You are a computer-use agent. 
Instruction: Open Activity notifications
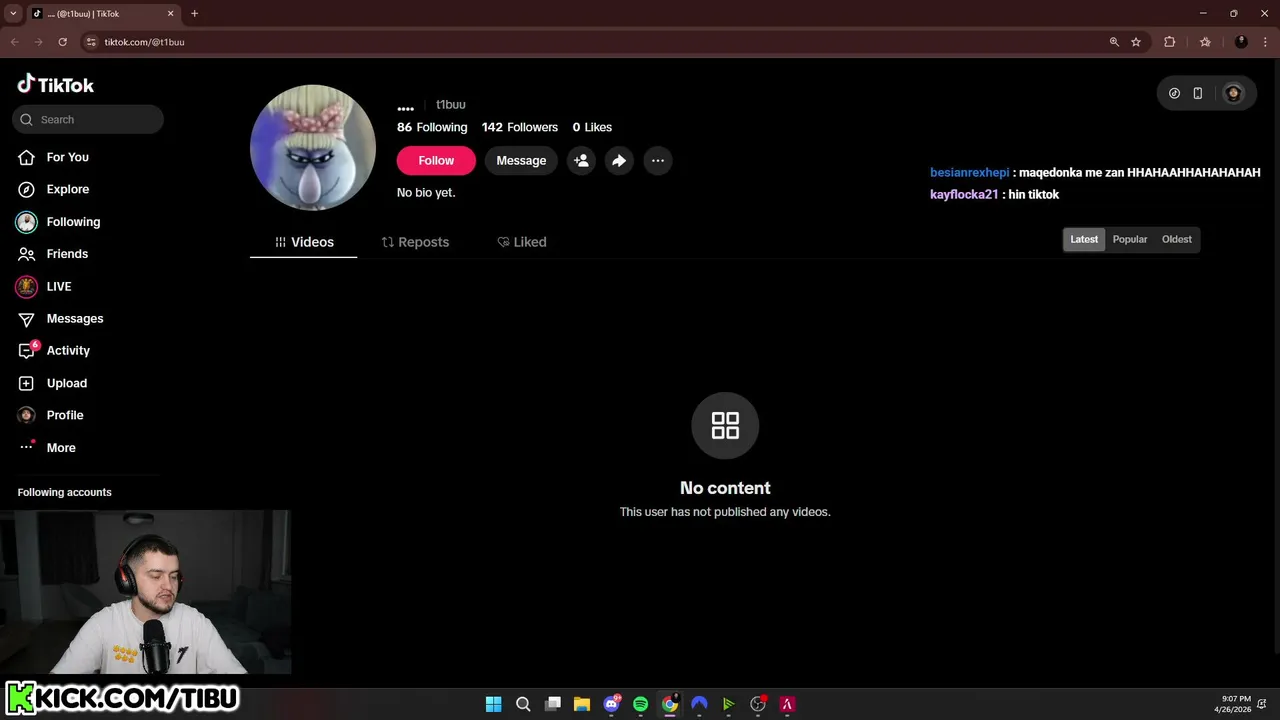(x=68, y=350)
